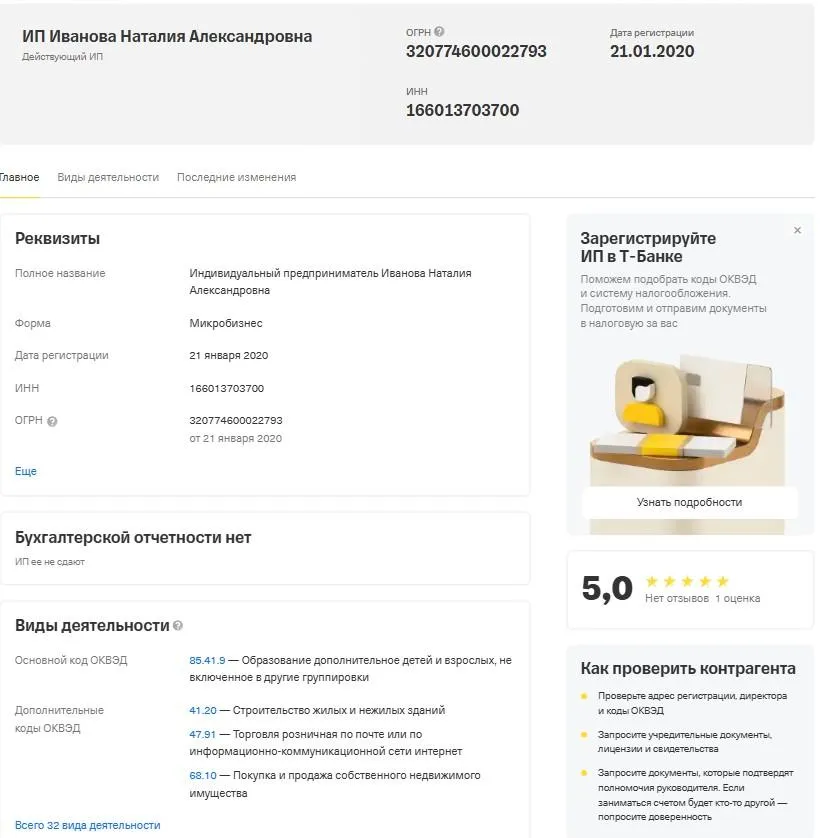The width and height of the screenshot is (824, 838).
Task: Click the ИНН number 166013703700 in header
Action: tap(462, 110)
